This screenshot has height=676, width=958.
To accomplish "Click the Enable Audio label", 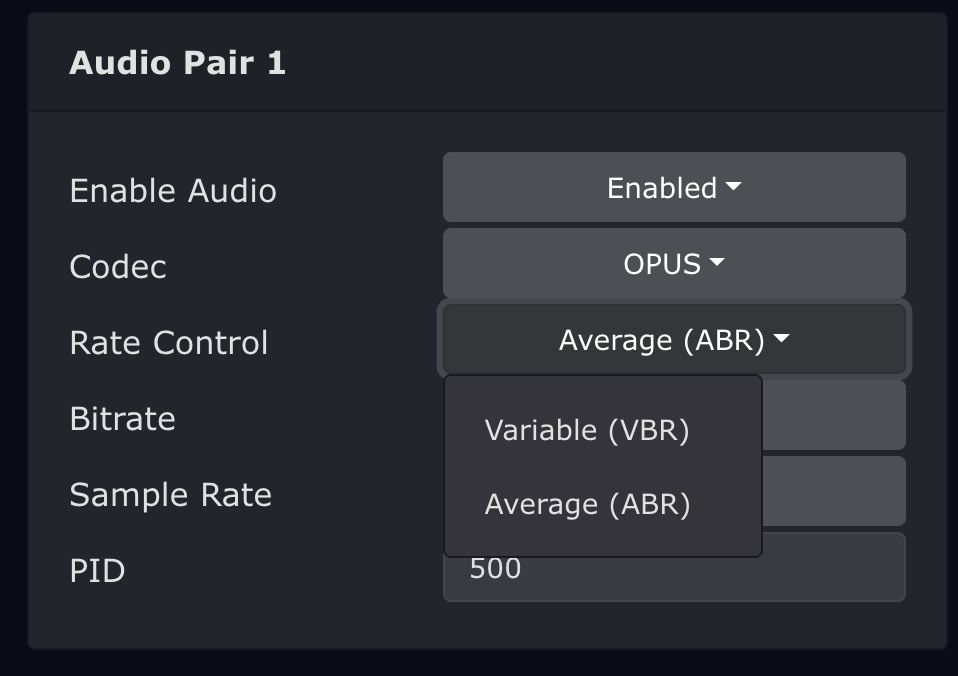I will click(173, 191).
